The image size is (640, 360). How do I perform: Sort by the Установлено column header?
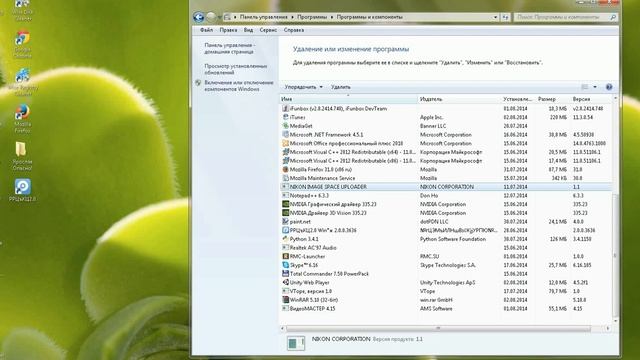[x=518, y=99]
